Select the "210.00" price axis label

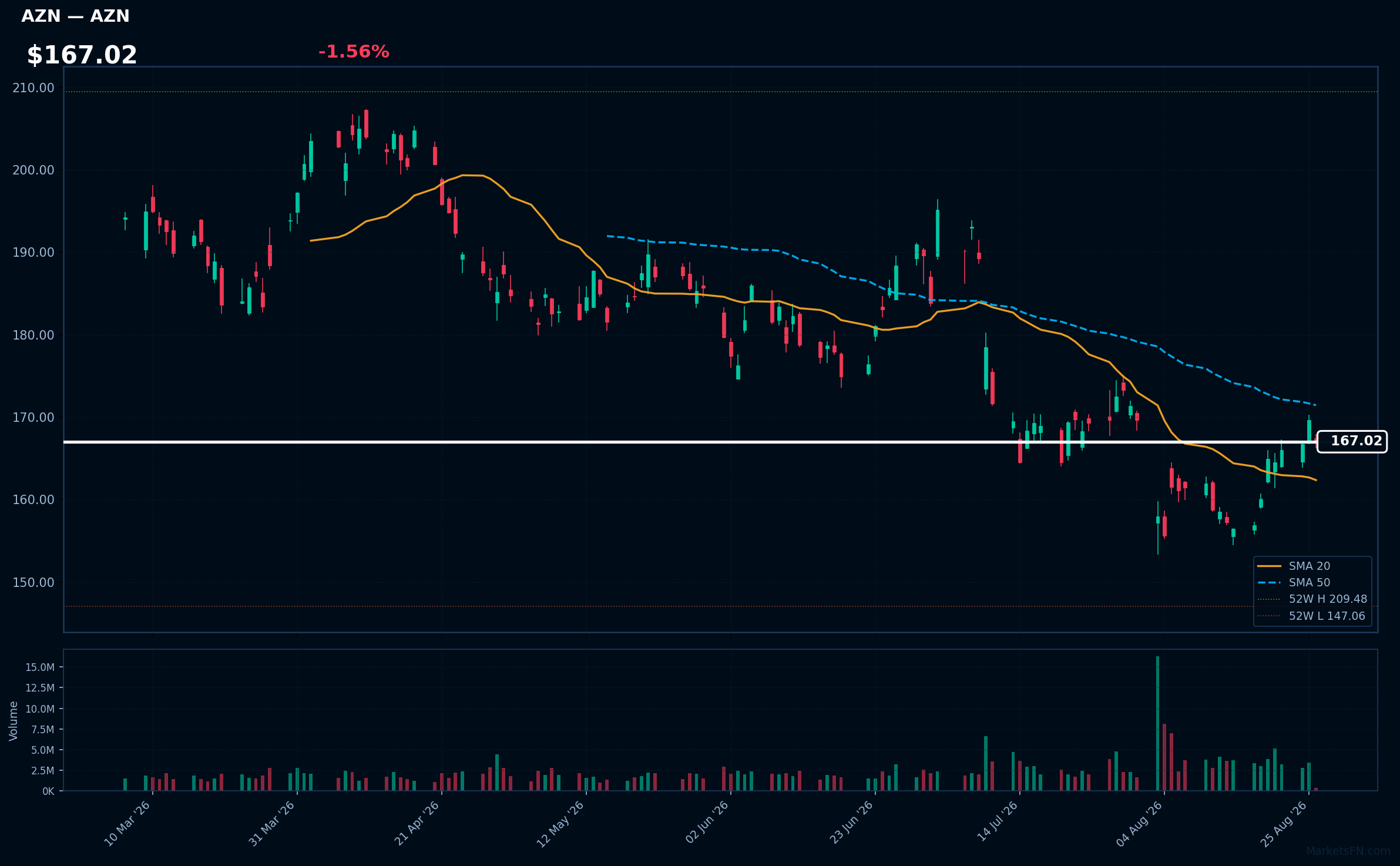pyautogui.click(x=33, y=88)
